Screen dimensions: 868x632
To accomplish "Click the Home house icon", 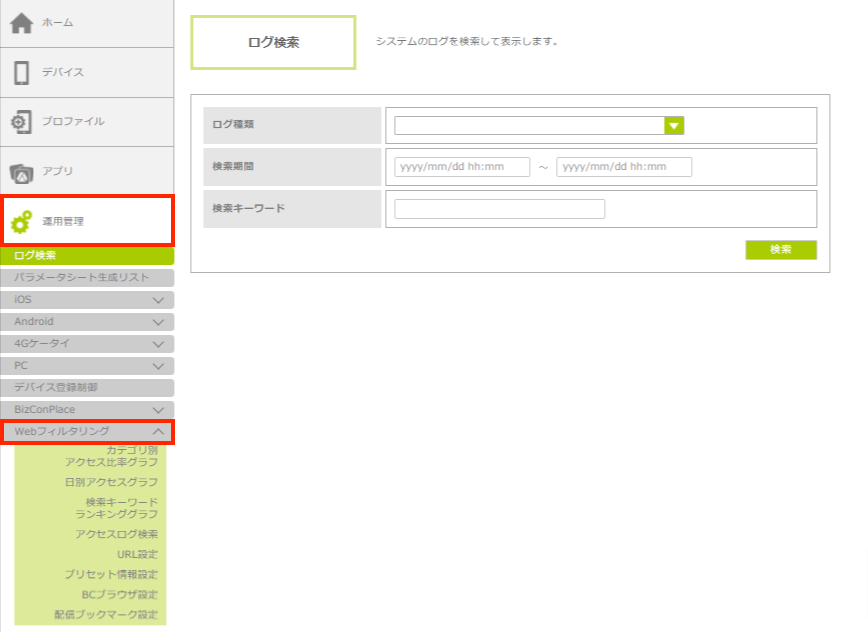I will [21, 22].
